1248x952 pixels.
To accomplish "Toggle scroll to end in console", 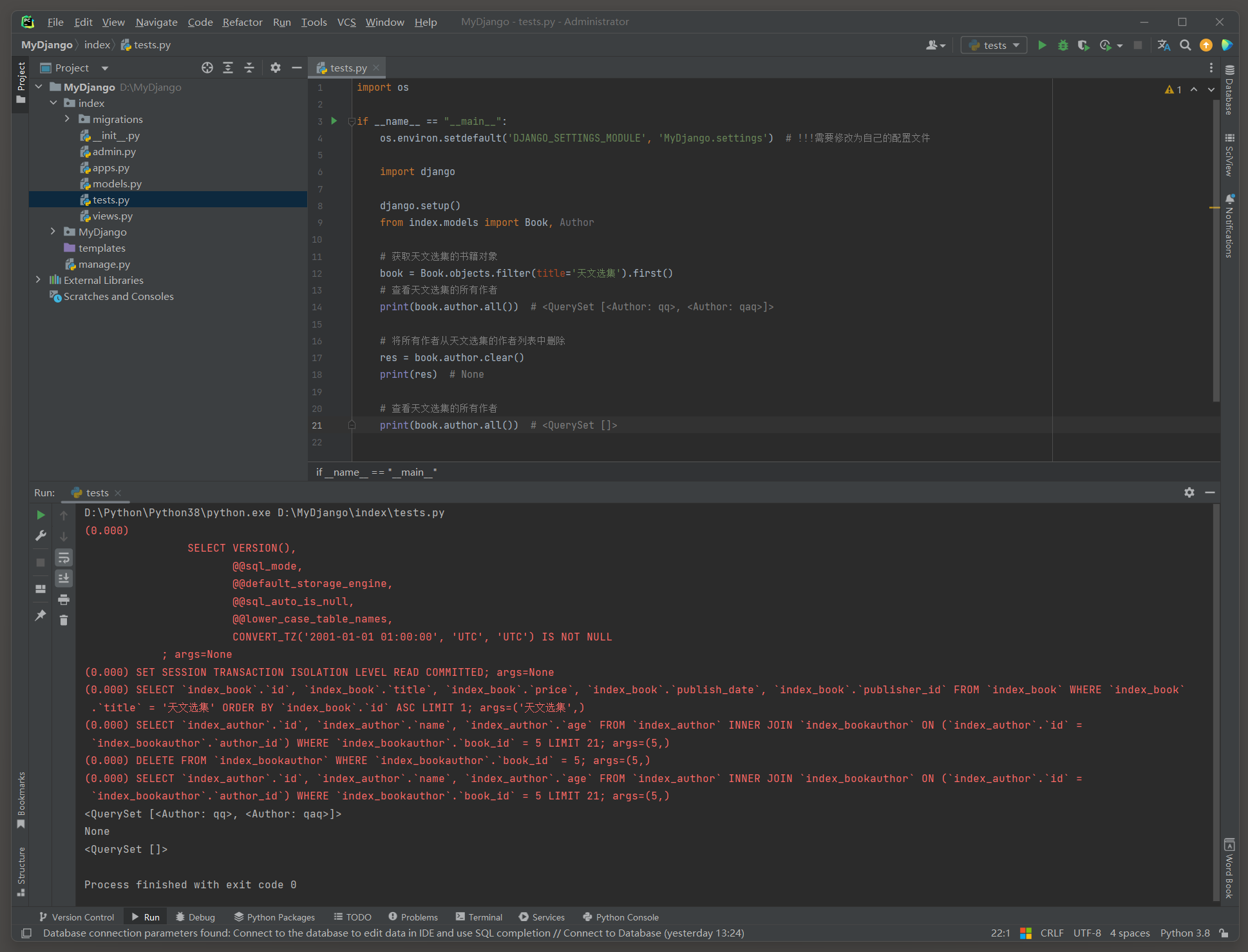I will (64, 578).
